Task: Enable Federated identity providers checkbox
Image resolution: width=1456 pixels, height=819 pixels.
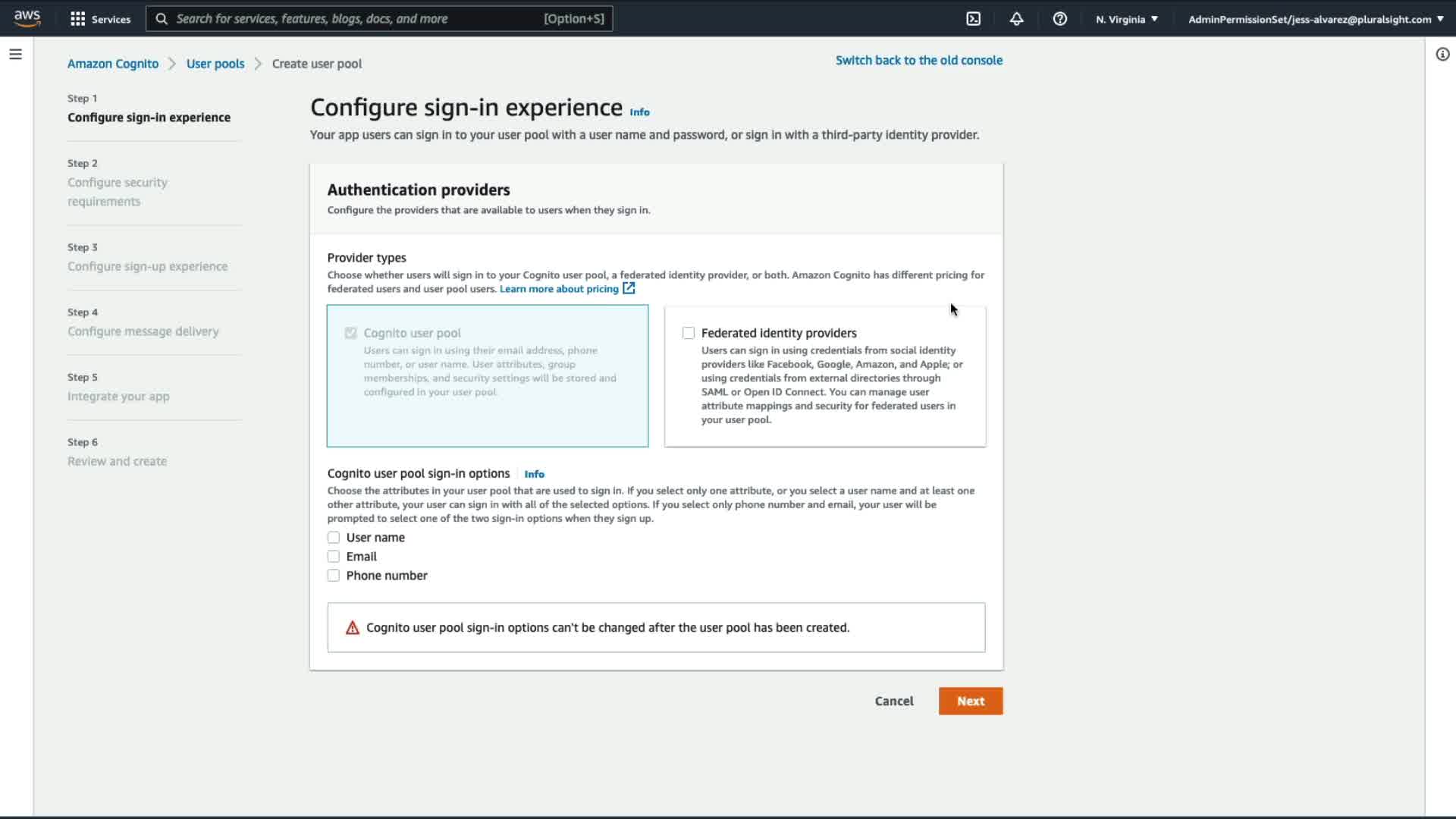Action: [689, 333]
